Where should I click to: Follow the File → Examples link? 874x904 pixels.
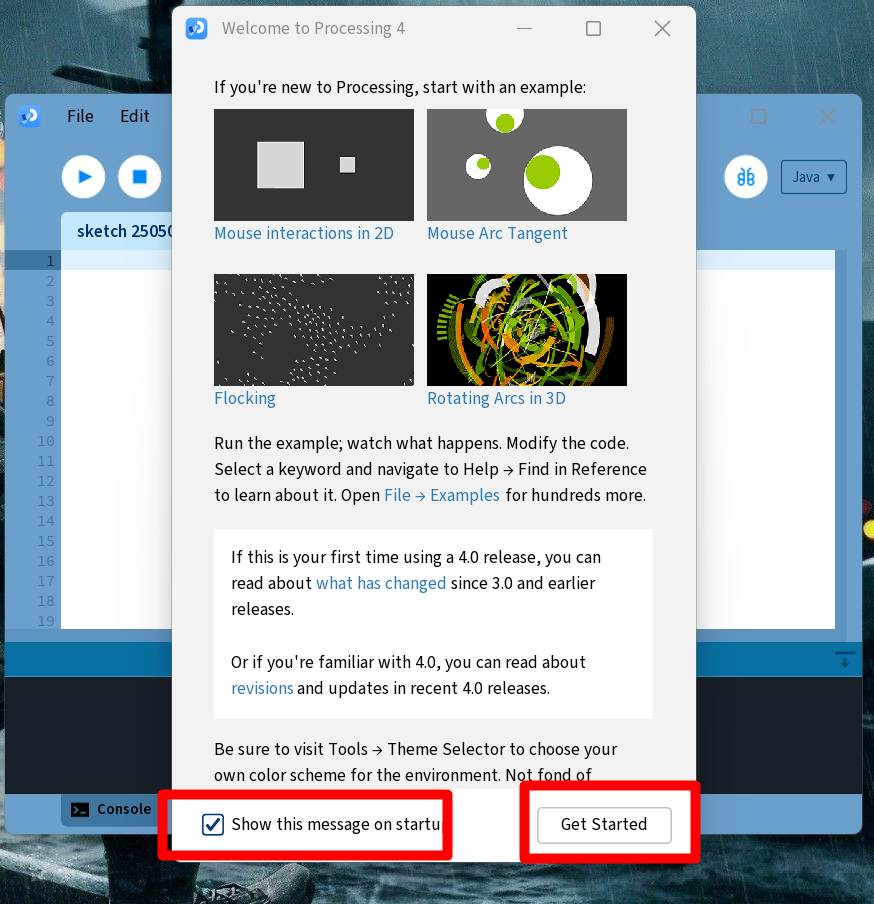click(442, 496)
